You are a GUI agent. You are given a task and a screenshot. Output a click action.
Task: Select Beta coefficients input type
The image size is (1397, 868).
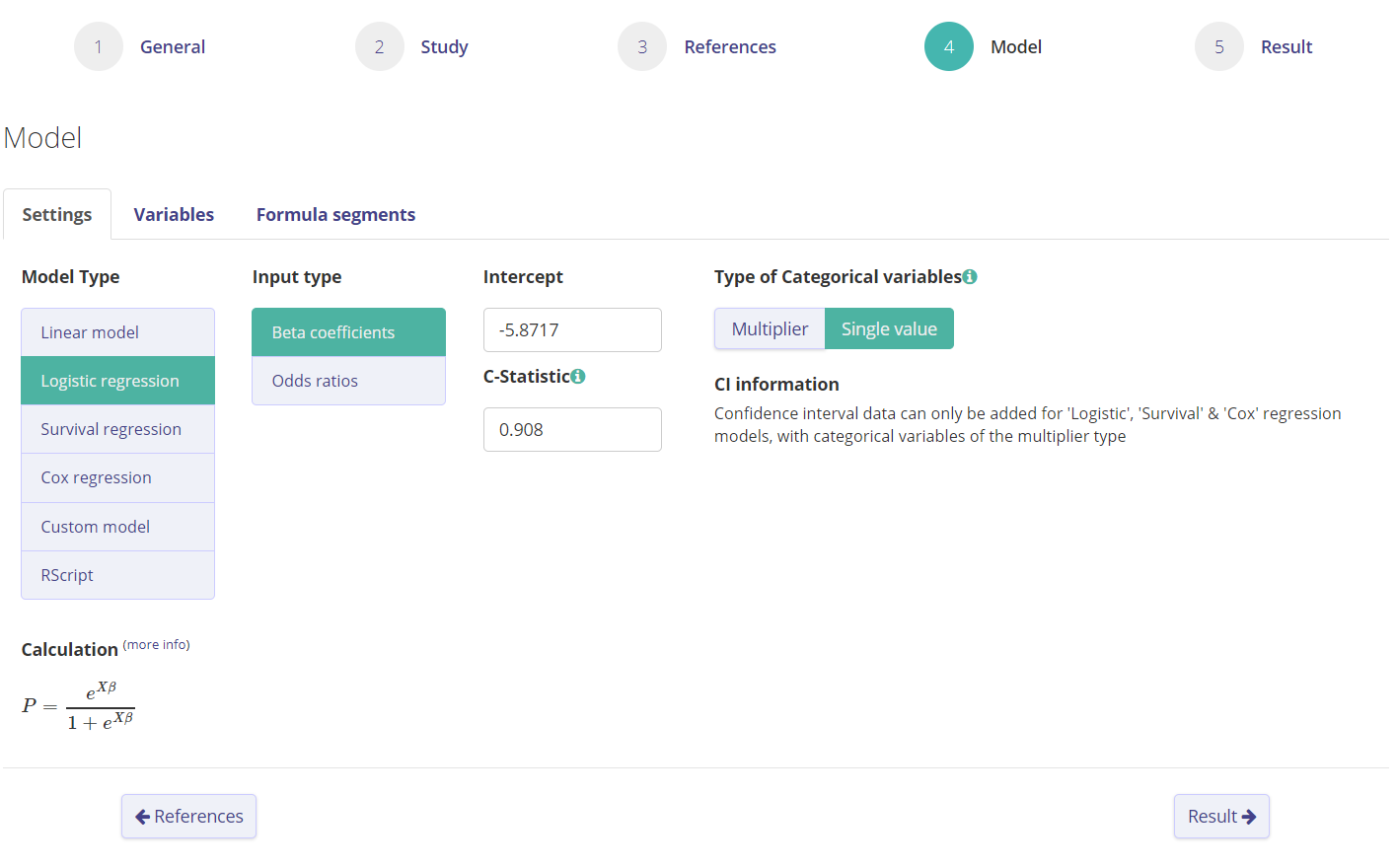pyautogui.click(x=348, y=332)
